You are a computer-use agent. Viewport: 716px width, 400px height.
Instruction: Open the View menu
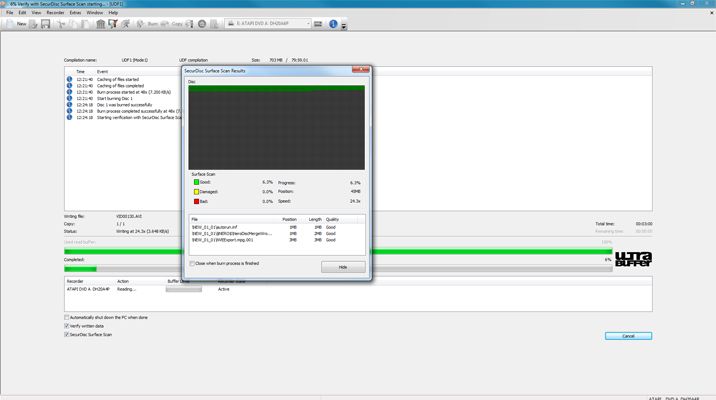(x=36, y=13)
